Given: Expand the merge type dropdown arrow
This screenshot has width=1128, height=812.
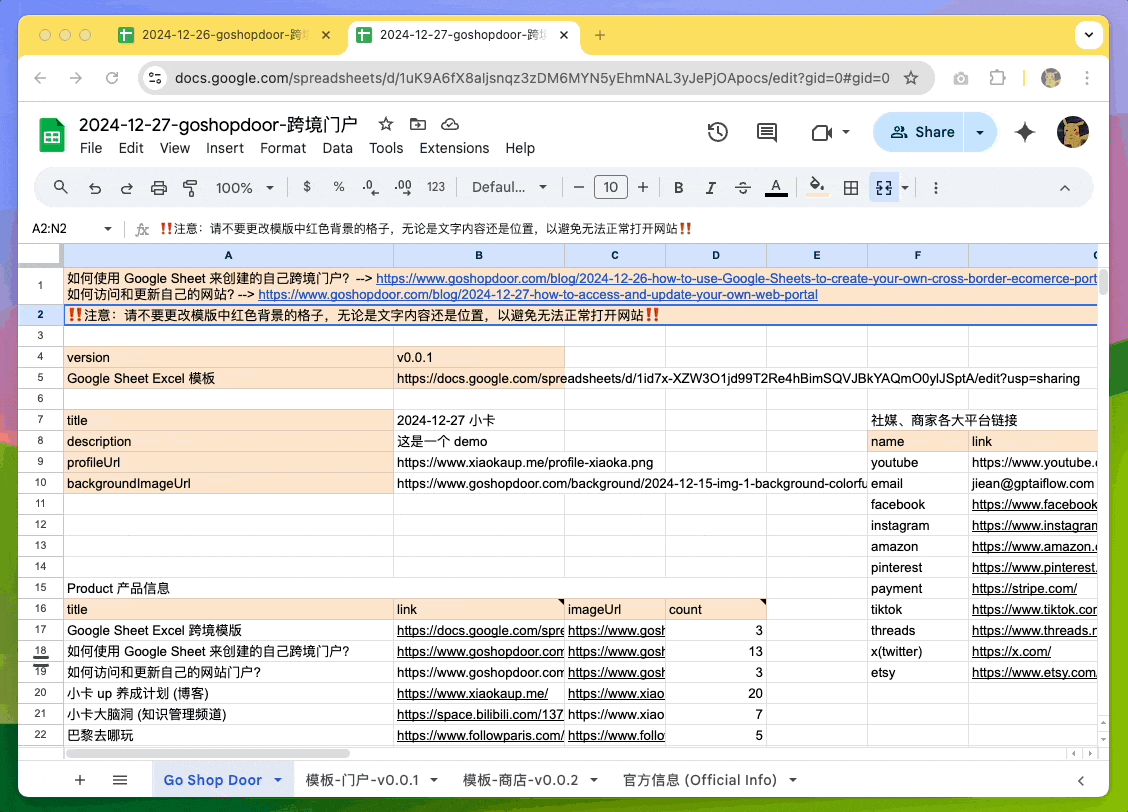Looking at the screenshot, I should coord(905,188).
